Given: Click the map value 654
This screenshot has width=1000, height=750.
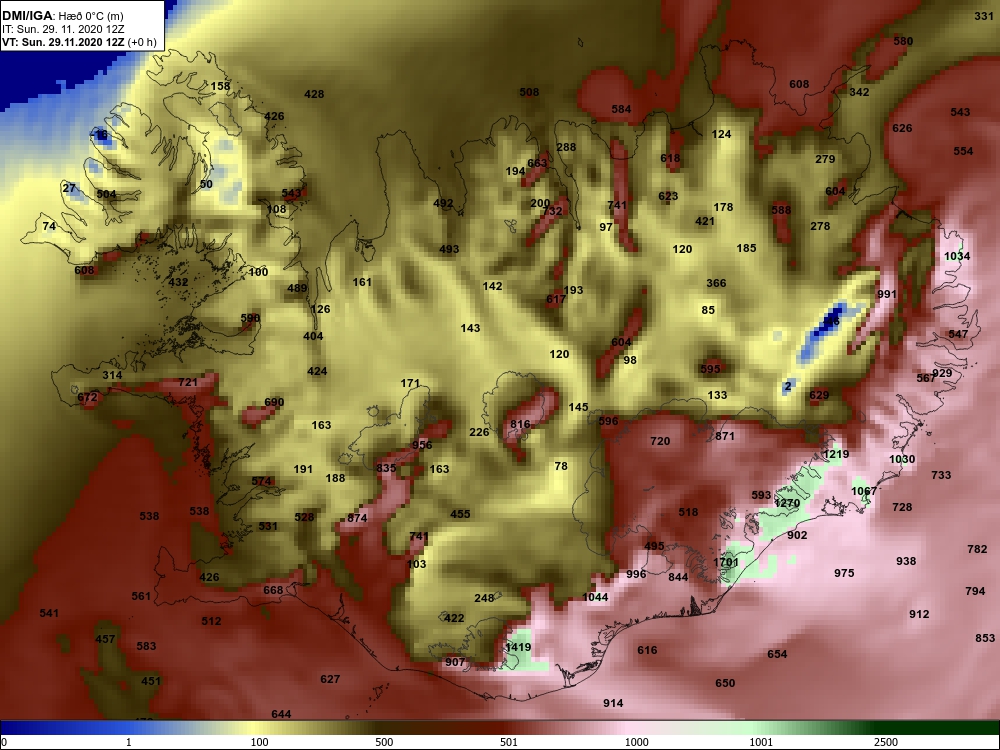Looking at the screenshot, I should tap(777, 654).
